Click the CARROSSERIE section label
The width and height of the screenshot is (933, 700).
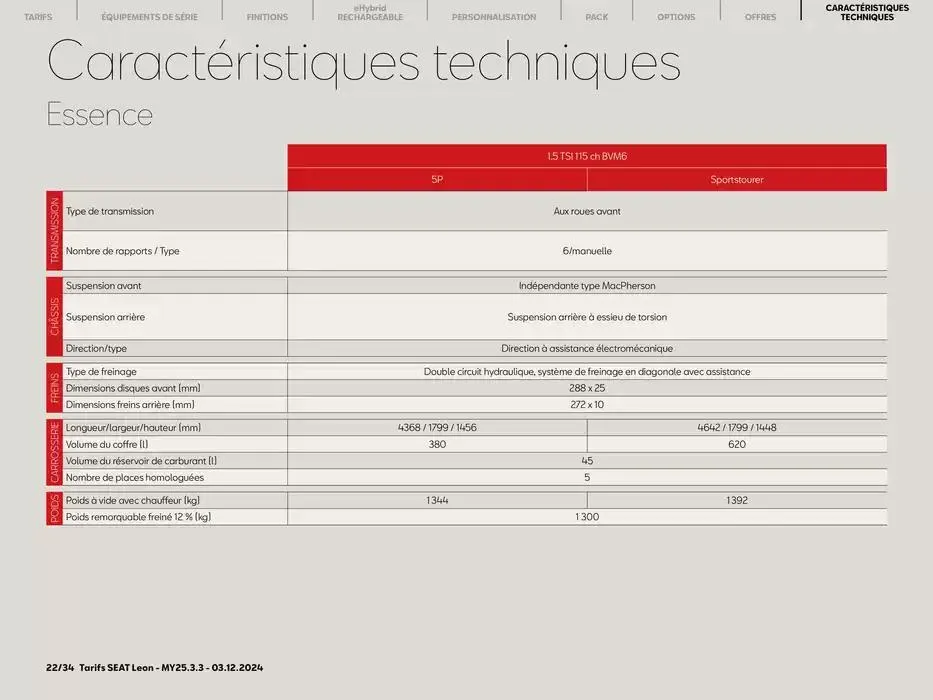[x=54, y=451]
